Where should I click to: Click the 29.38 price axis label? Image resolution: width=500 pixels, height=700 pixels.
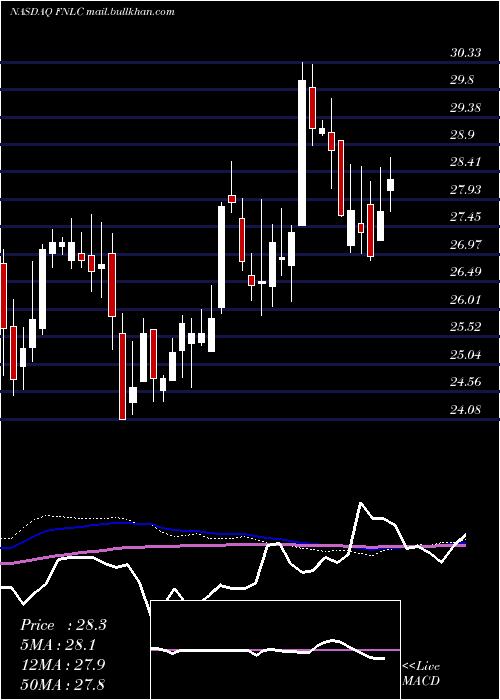[466, 108]
